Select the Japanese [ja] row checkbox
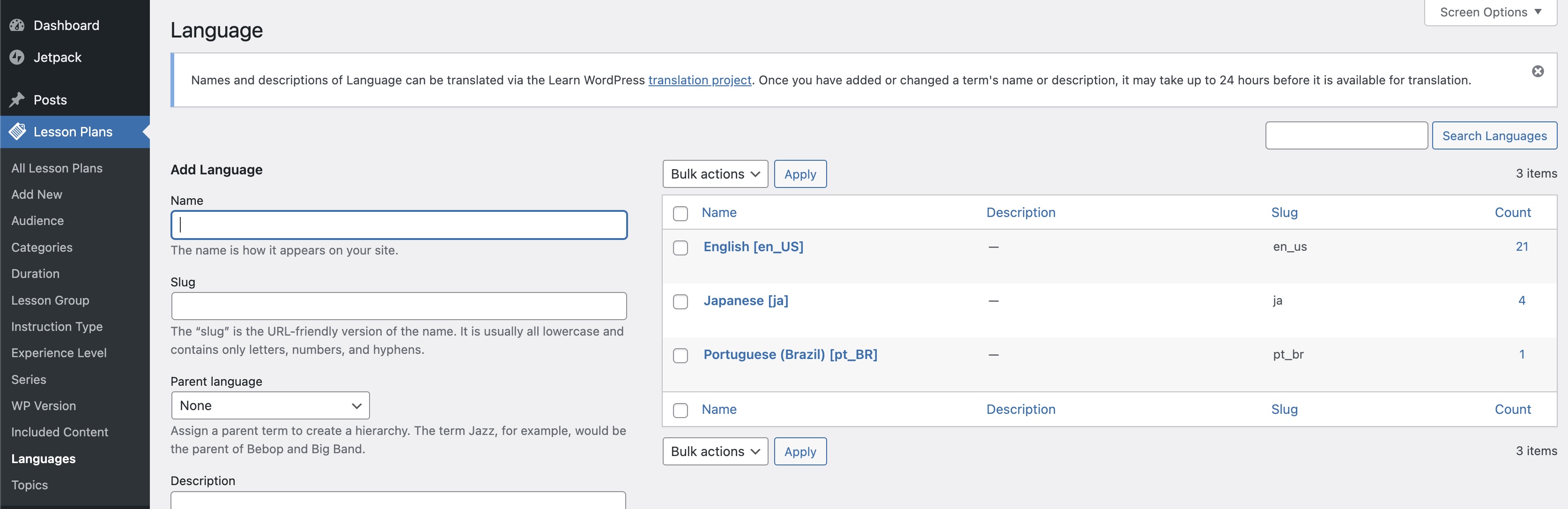Screen dimensions: 1568x509 pos(680,302)
